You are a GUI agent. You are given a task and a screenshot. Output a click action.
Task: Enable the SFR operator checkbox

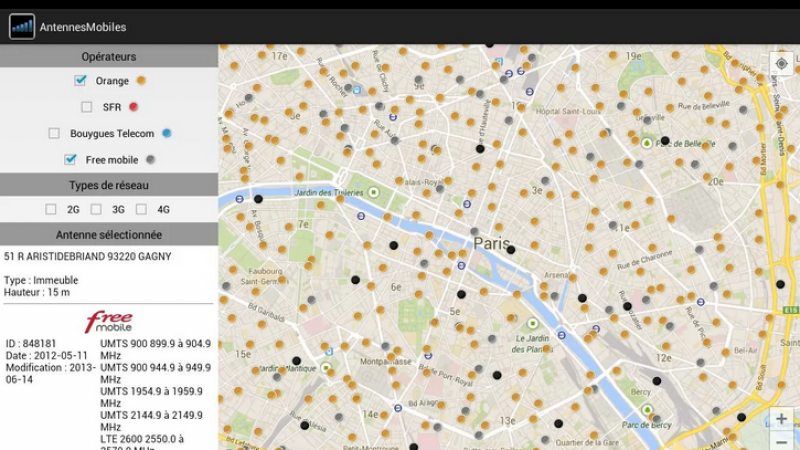point(87,107)
